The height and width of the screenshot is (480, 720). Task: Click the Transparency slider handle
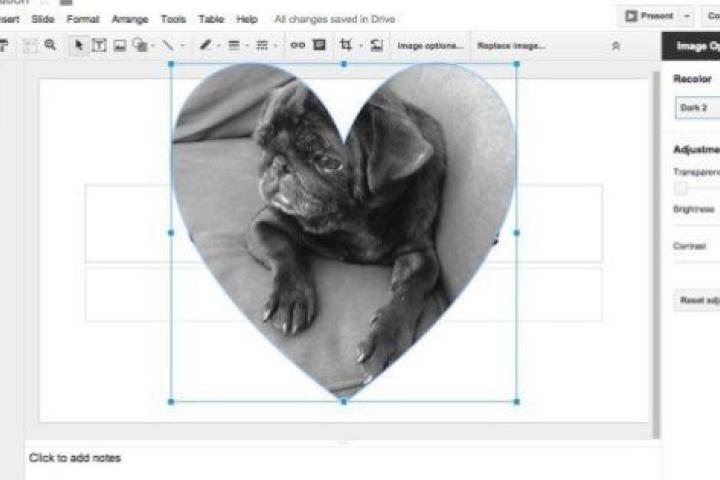[681, 188]
